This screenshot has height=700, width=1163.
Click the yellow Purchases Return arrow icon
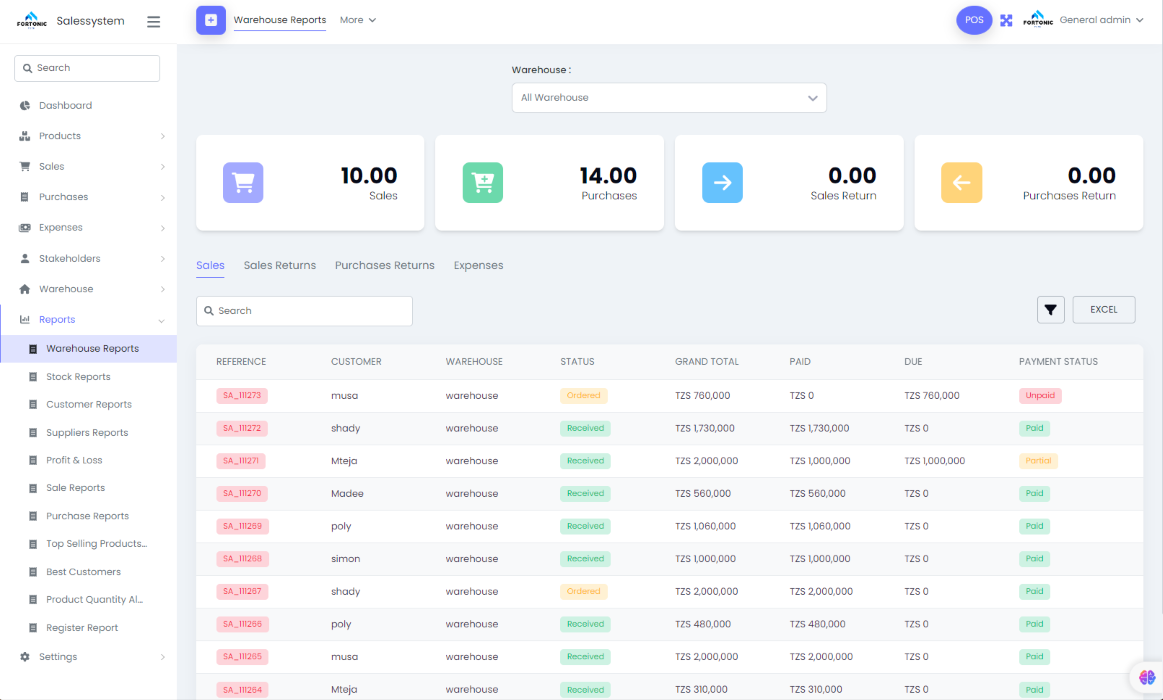(x=961, y=183)
